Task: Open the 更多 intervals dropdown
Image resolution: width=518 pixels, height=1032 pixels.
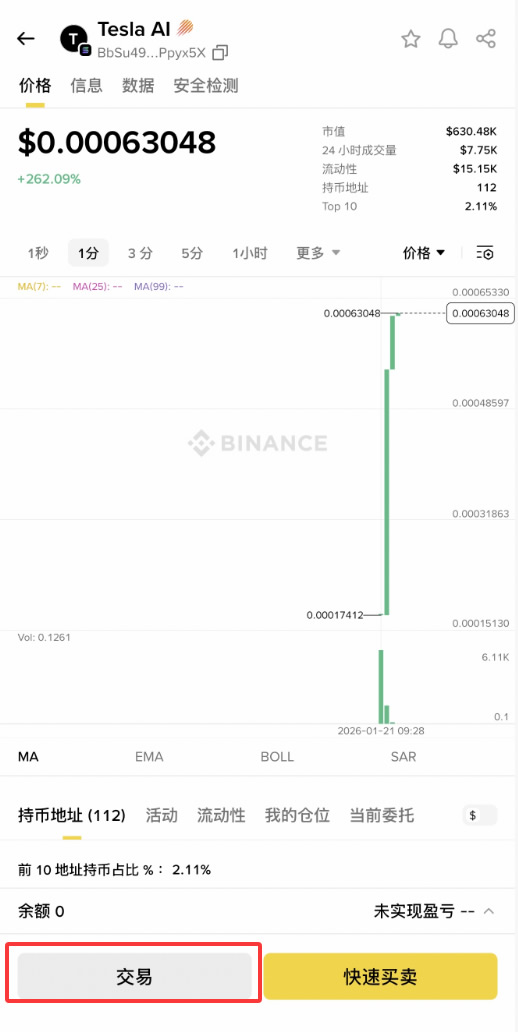Action: click(318, 253)
